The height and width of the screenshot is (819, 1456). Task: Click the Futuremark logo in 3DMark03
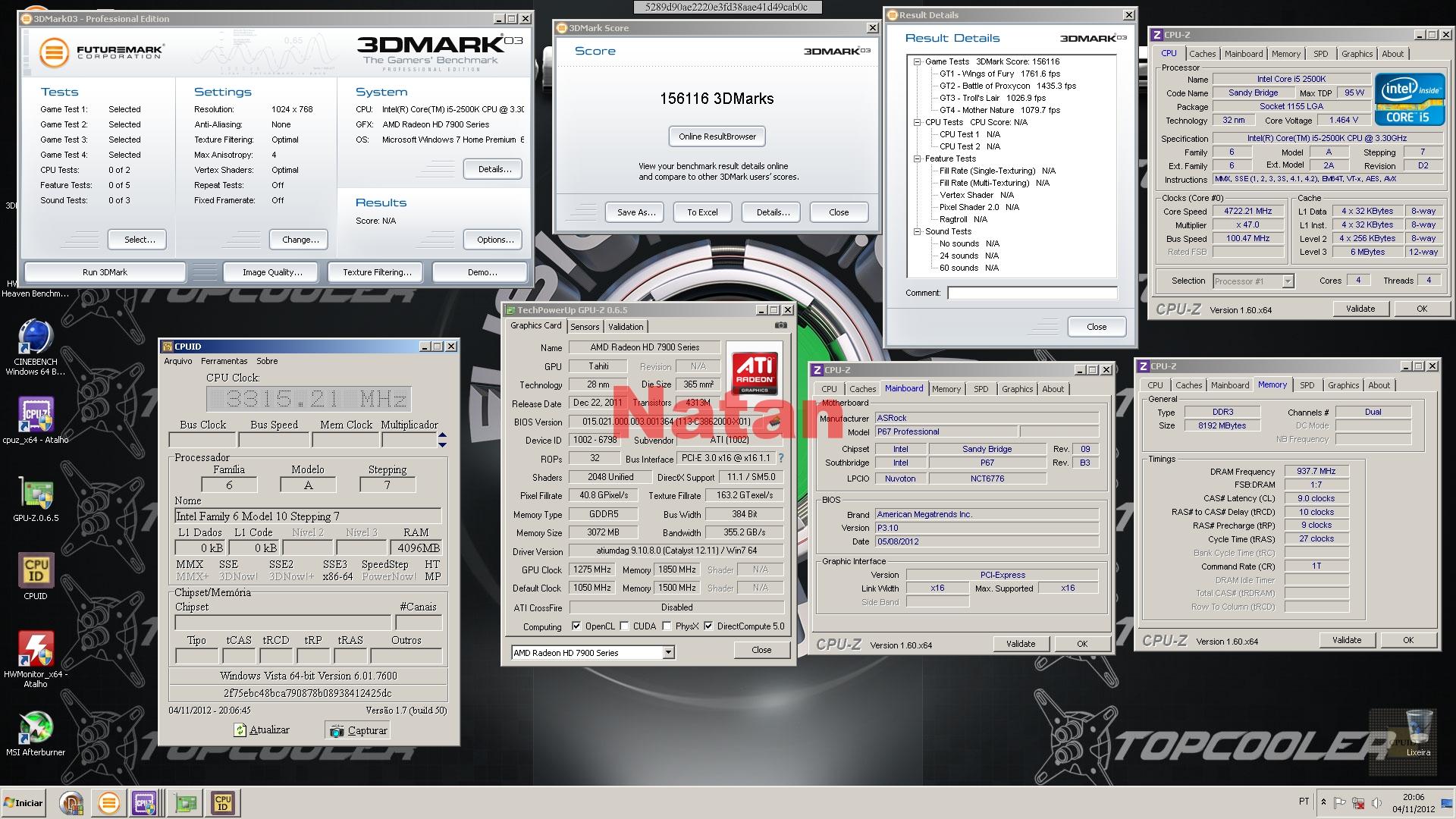(102, 52)
